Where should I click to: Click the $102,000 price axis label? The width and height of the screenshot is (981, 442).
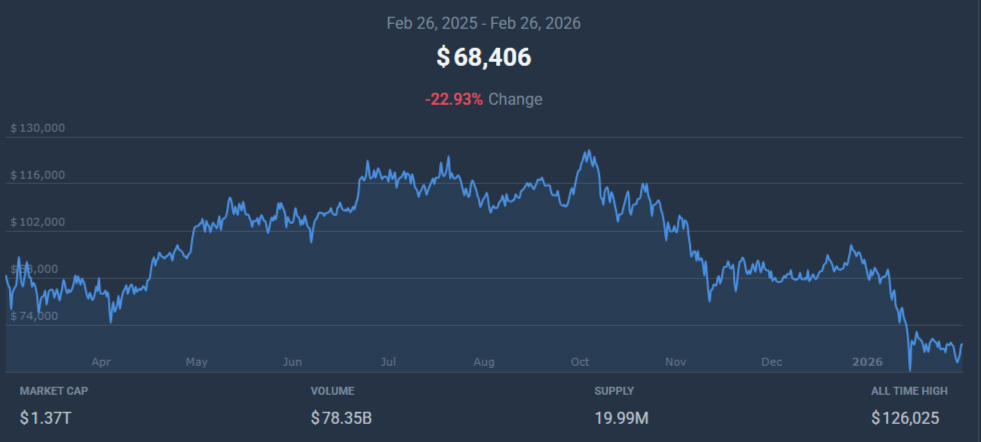coord(38,222)
